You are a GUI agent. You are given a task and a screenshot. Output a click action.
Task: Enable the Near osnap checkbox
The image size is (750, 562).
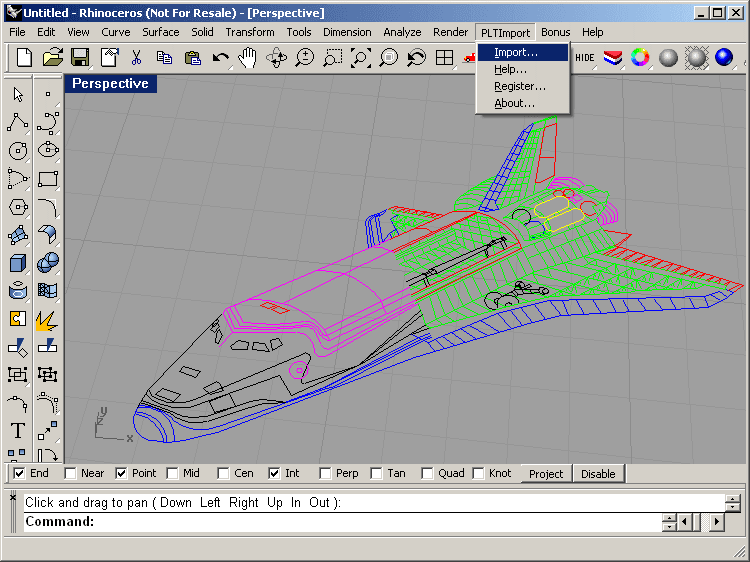pos(70,473)
